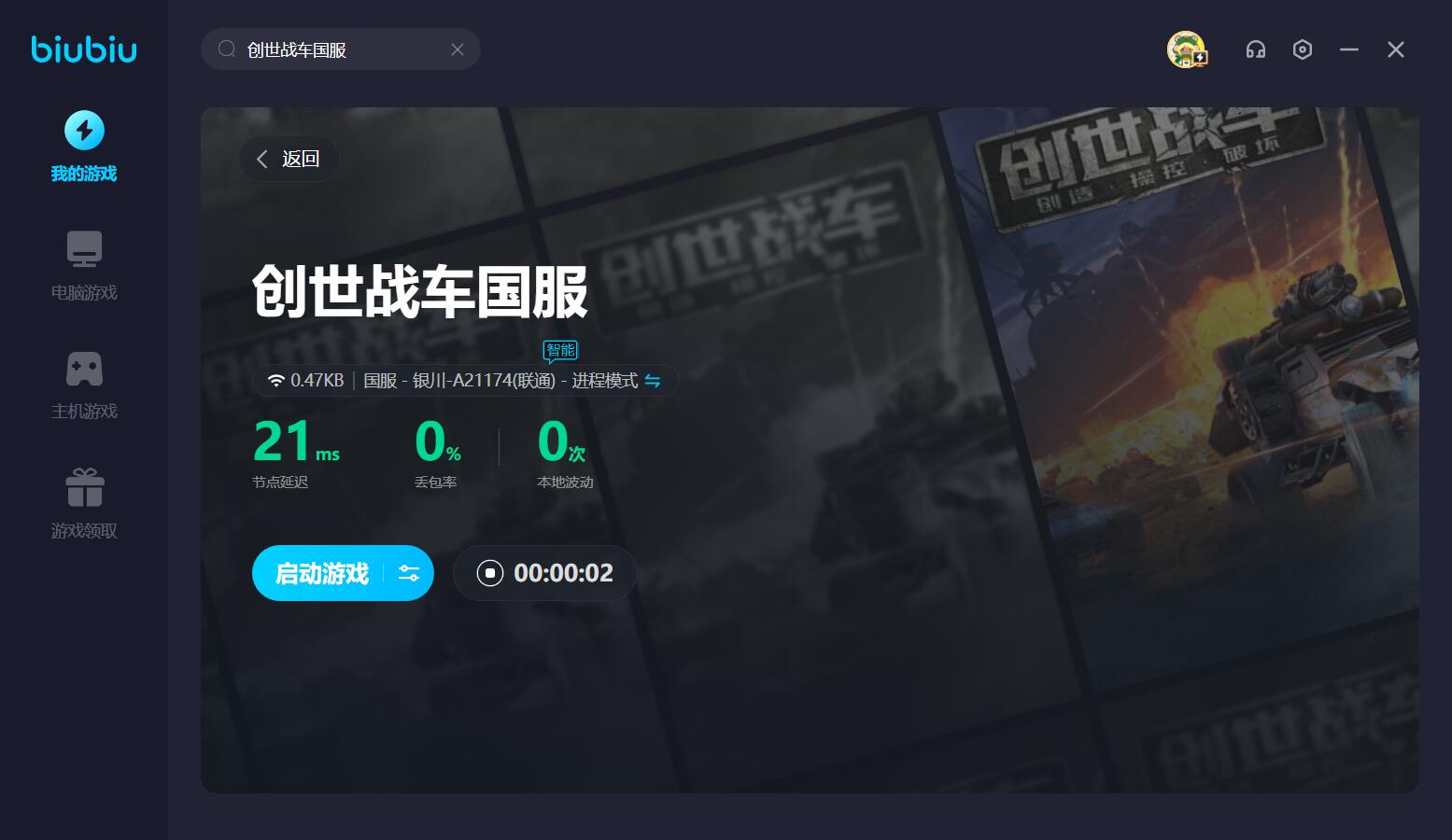The height and width of the screenshot is (840, 1452).
Task: Open launch settings sliders icon
Action: [409, 573]
